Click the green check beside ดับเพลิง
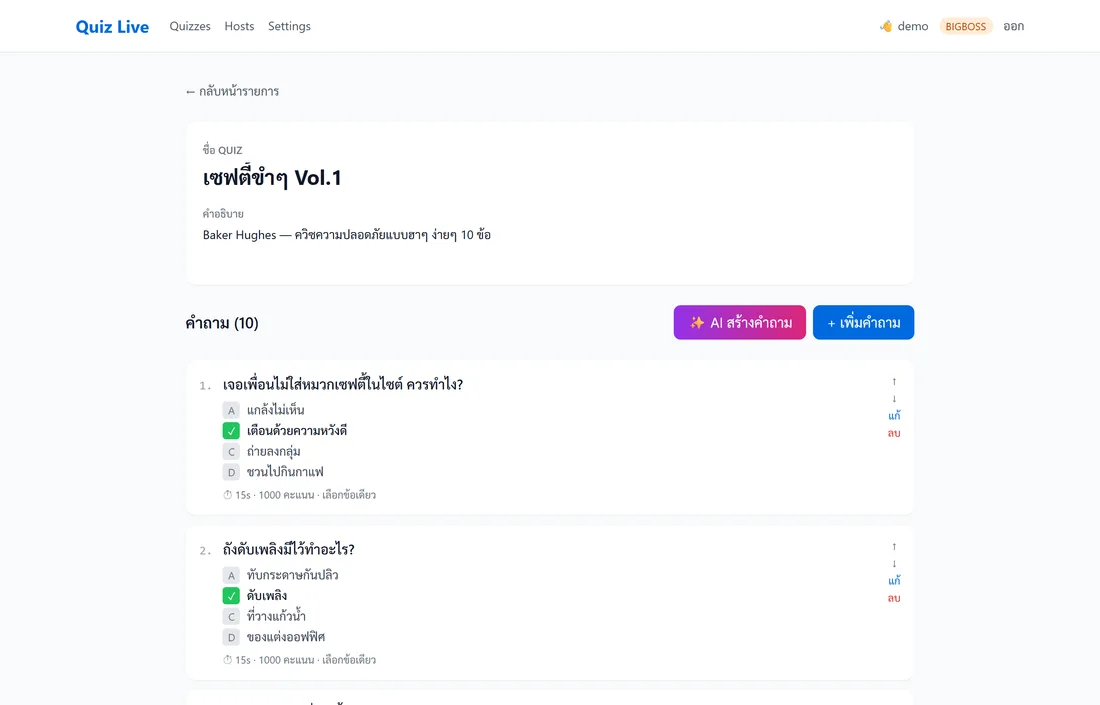Screen dimensions: 1100x705 232,596
